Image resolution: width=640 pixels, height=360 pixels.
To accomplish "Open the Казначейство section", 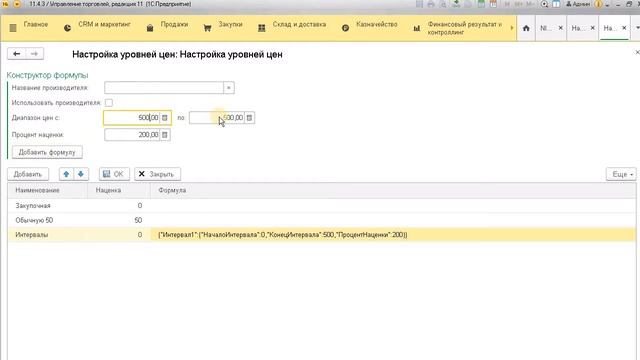I will (377, 24).
